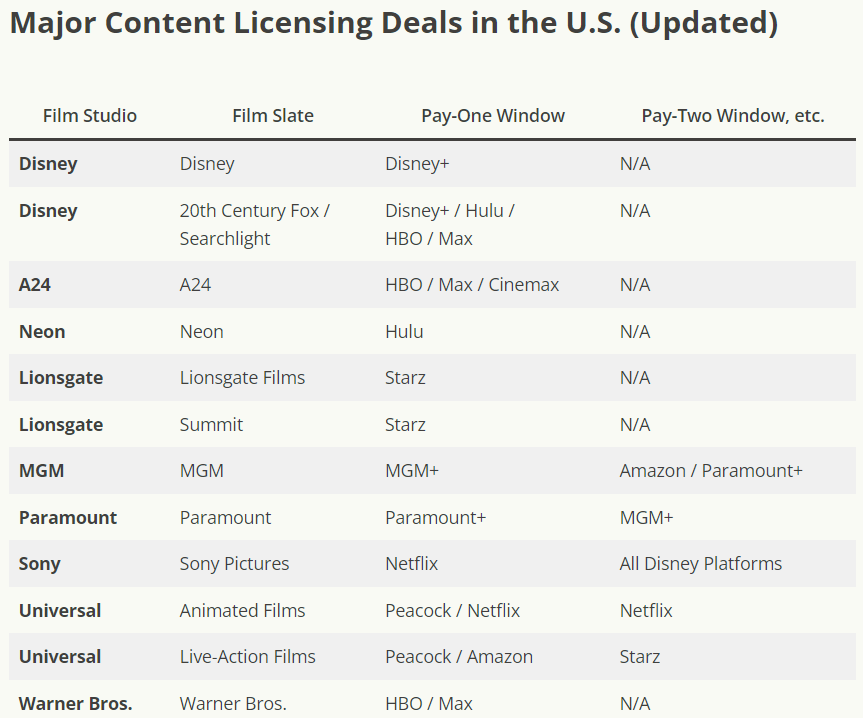This screenshot has width=863, height=718.
Task: Click the bold Neon studio name
Action: pyautogui.click(x=42, y=332)
